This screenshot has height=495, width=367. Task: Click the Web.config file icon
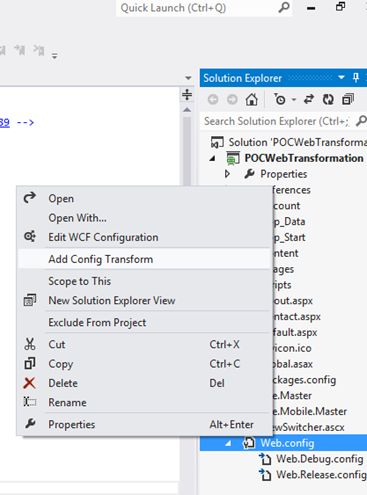pos(249,443)
